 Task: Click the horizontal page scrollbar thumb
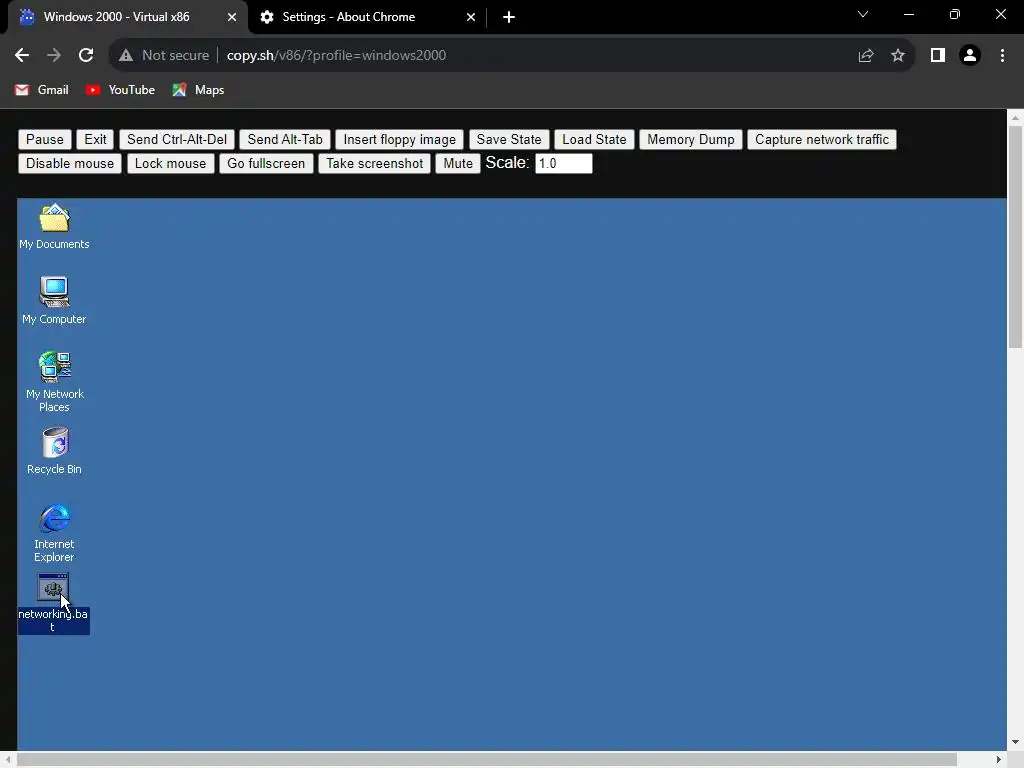tap(487, 760)
